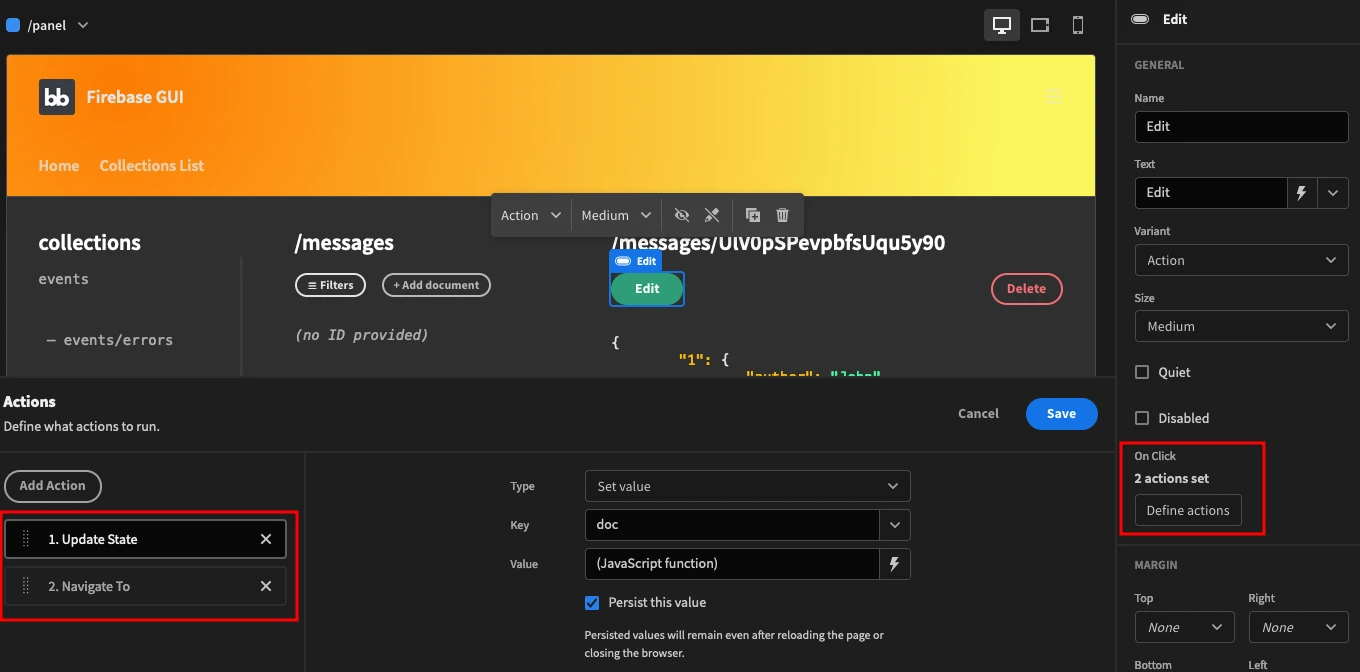Screen dimensions: 1360x672
Task: Open the /panel screen dropdown
Action: (x=83, y=25)
